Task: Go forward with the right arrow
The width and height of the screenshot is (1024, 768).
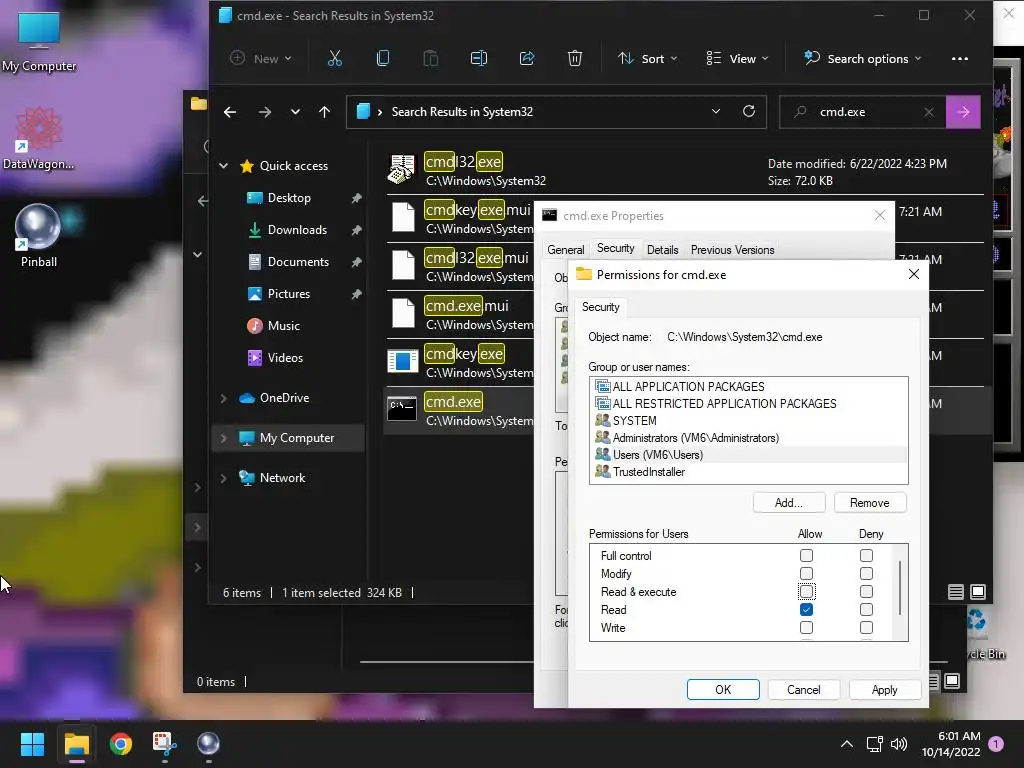Action: point(264,112)
